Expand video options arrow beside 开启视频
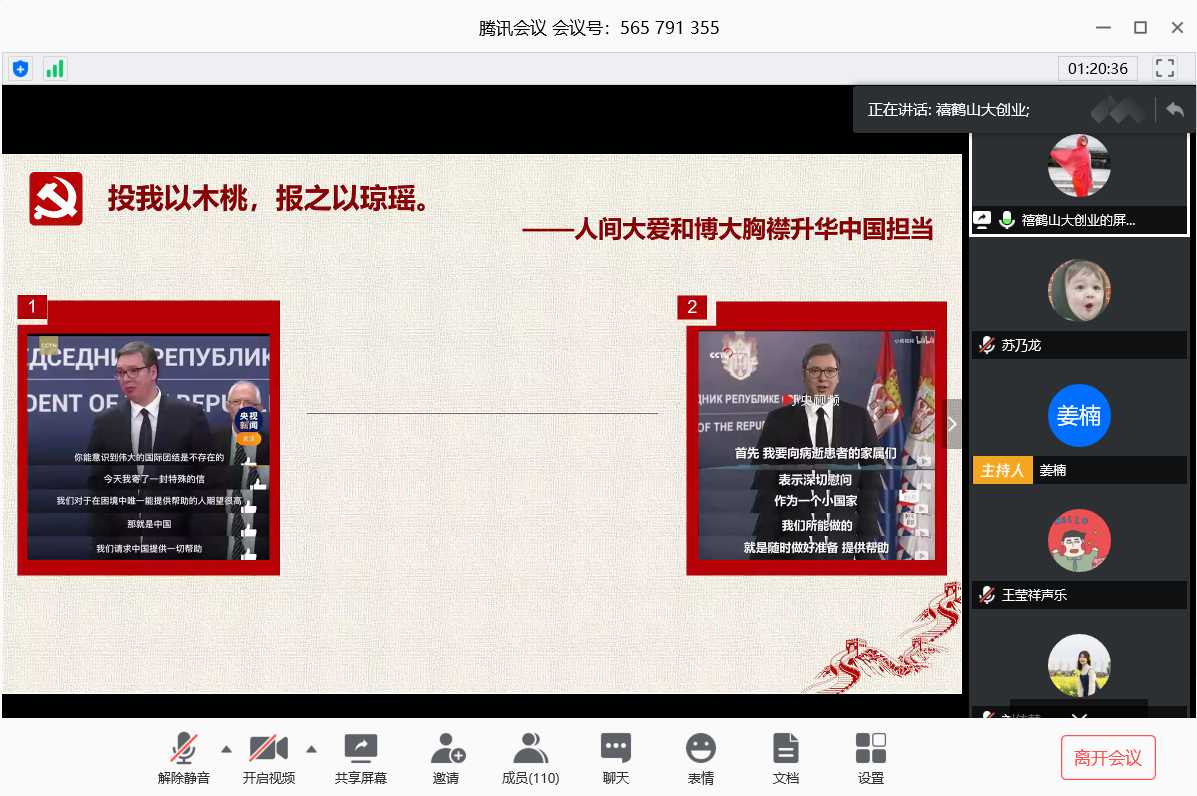This screenshot has height=796, width=1197. click(311, 749)
